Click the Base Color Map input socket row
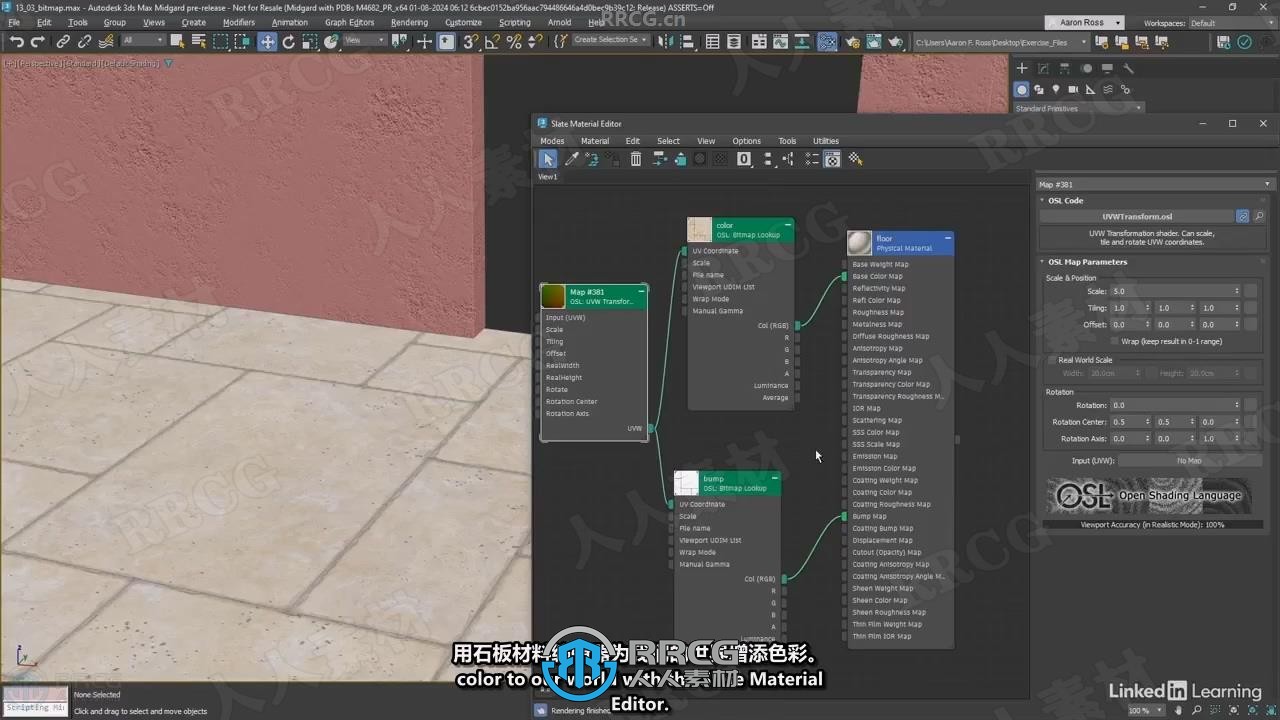The height and width of the screenshot is (720, 1280). 897,277
